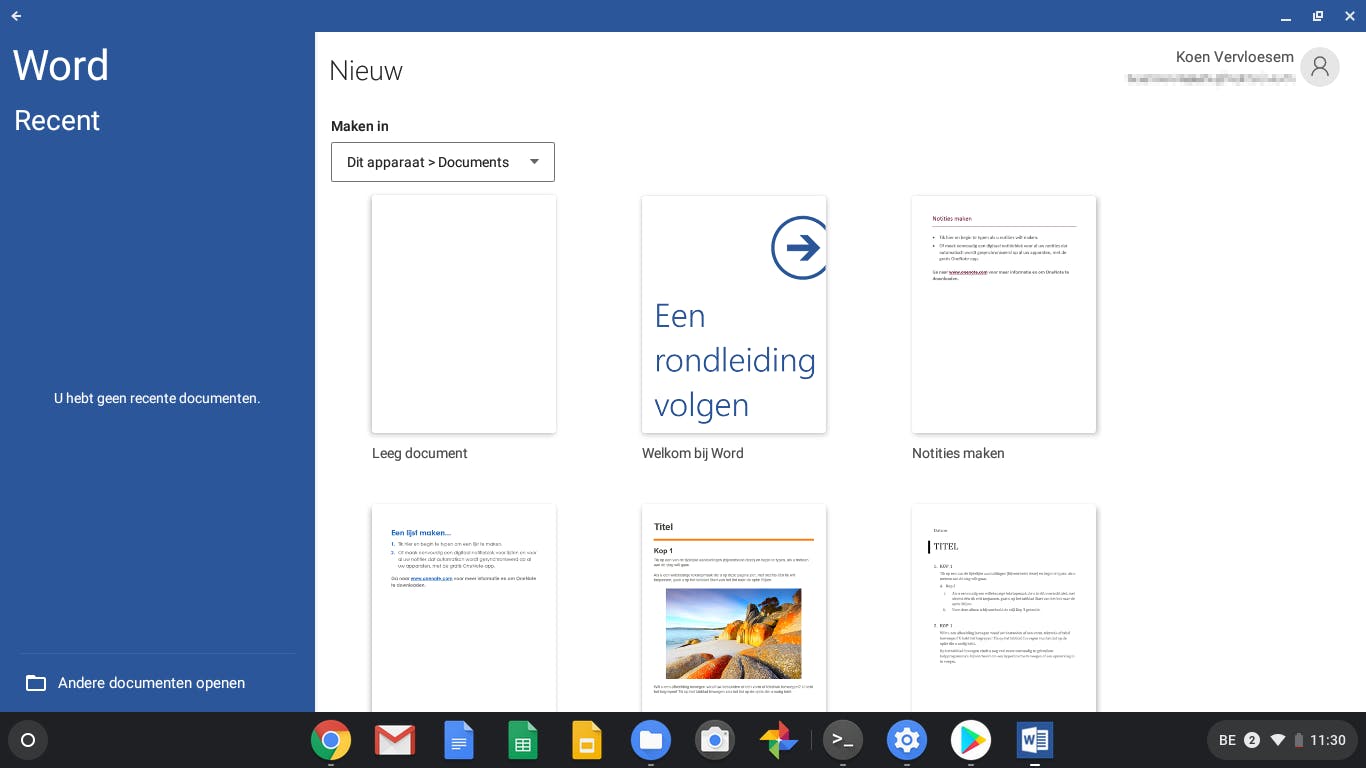The height and width of the screenshot is (768, 1366).
Task: Open Google Photos from the shelf
Action: point(779,741)
